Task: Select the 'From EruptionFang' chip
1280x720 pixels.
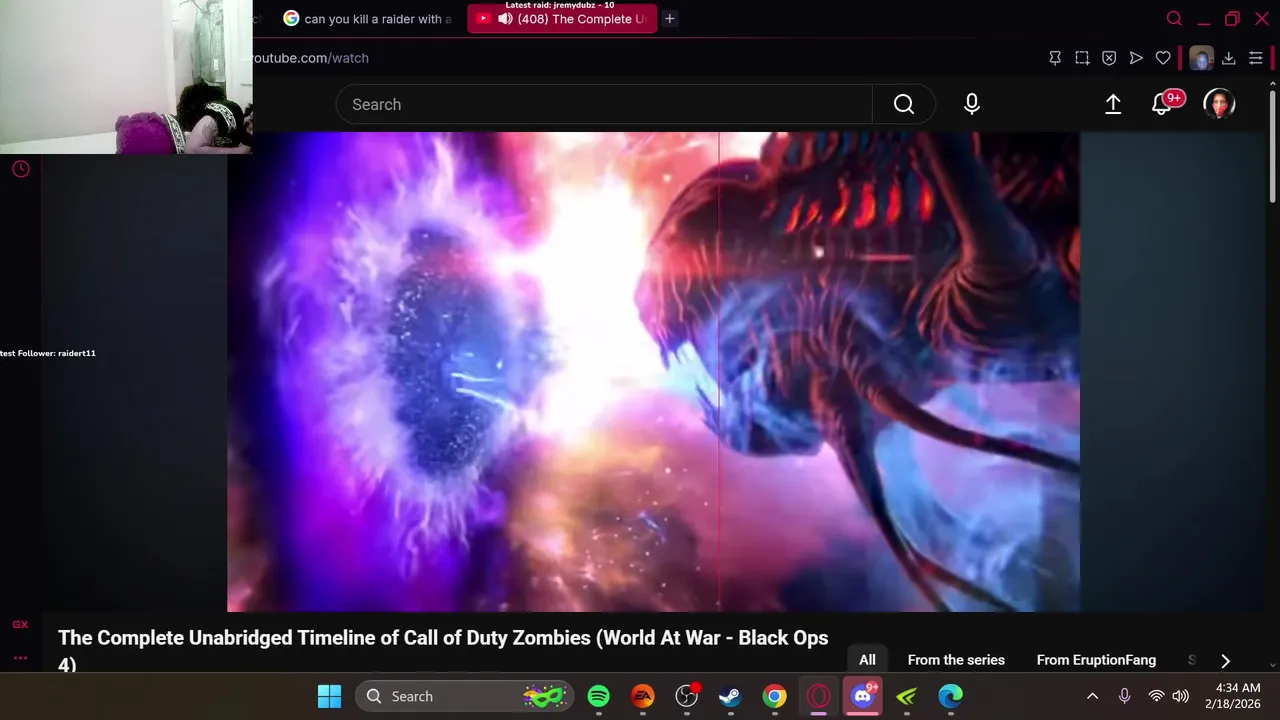Action: pyautogui.click(x=1096, y=660)
